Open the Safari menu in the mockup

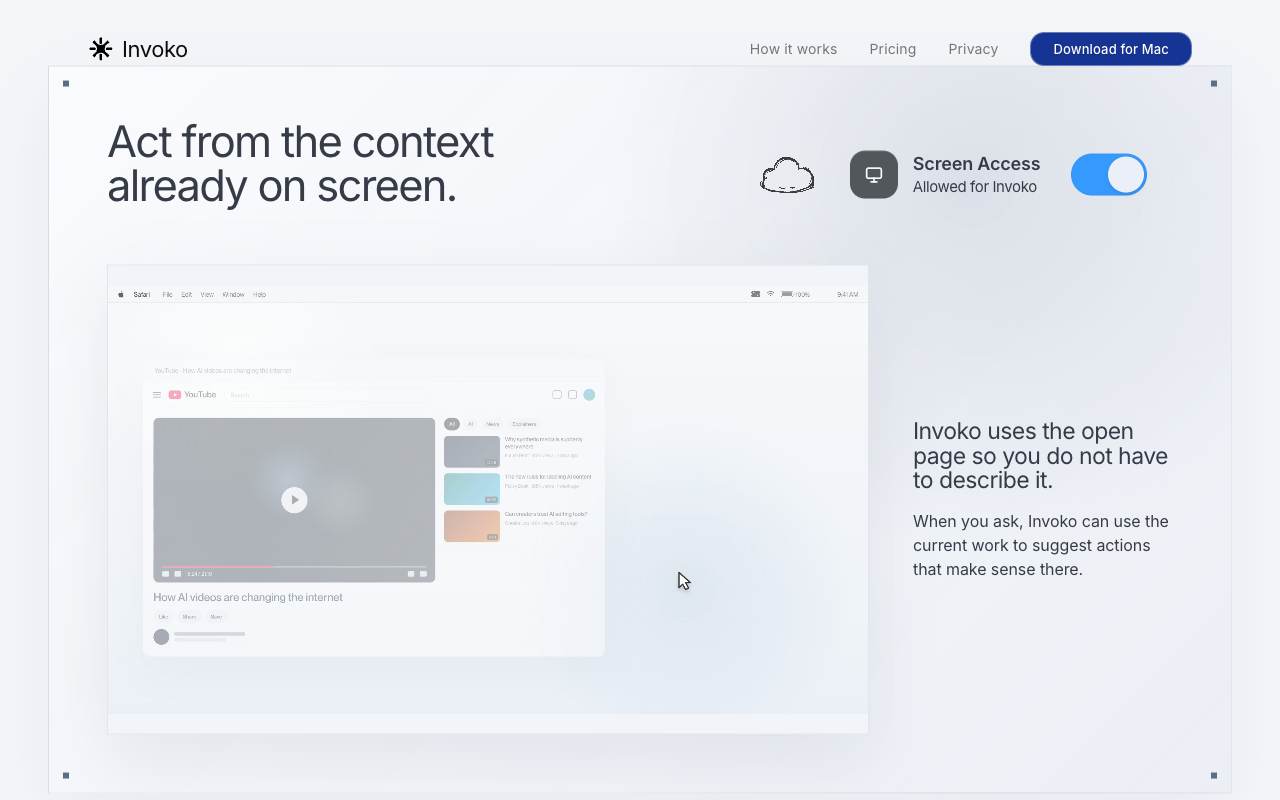pyautogui.click(x=142, y=294)
